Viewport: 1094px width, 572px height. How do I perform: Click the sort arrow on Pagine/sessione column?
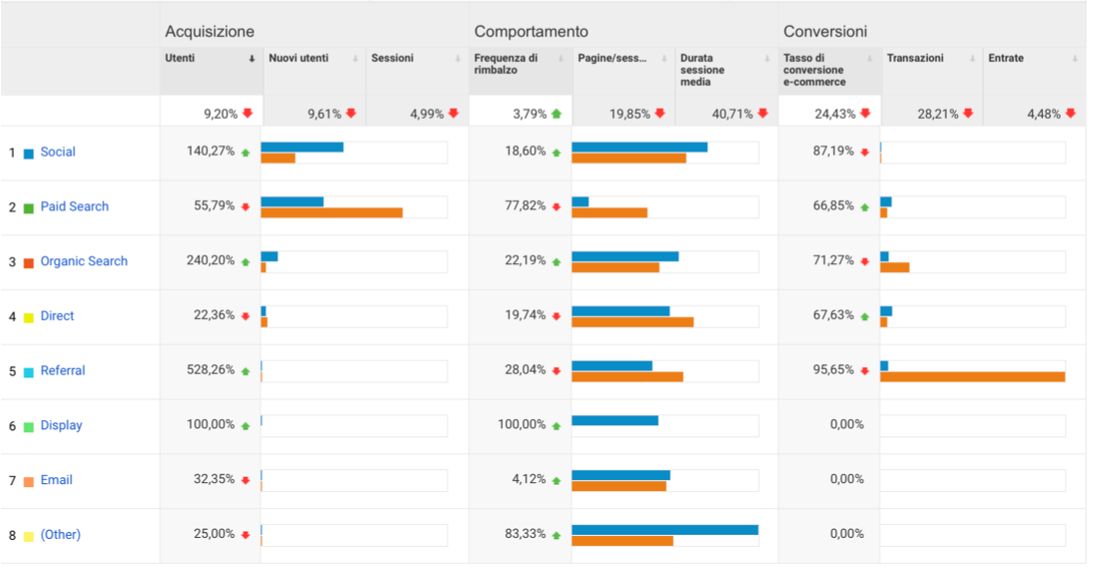(x=664, y=59)
